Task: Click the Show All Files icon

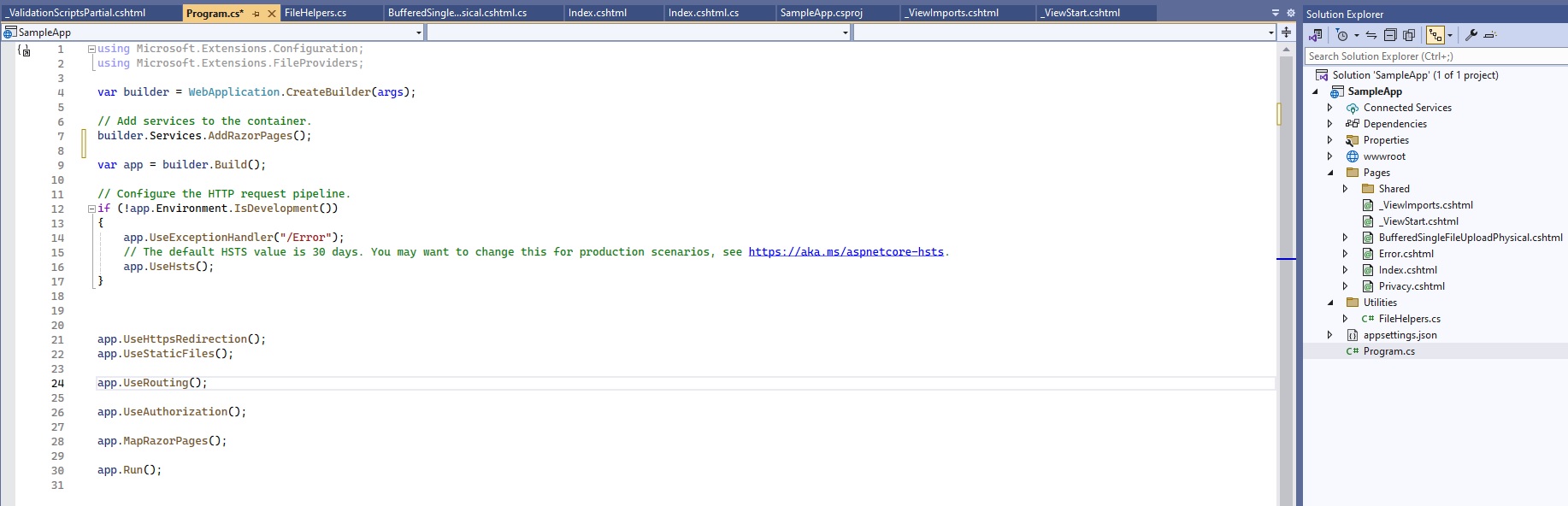Action: 1409,35
